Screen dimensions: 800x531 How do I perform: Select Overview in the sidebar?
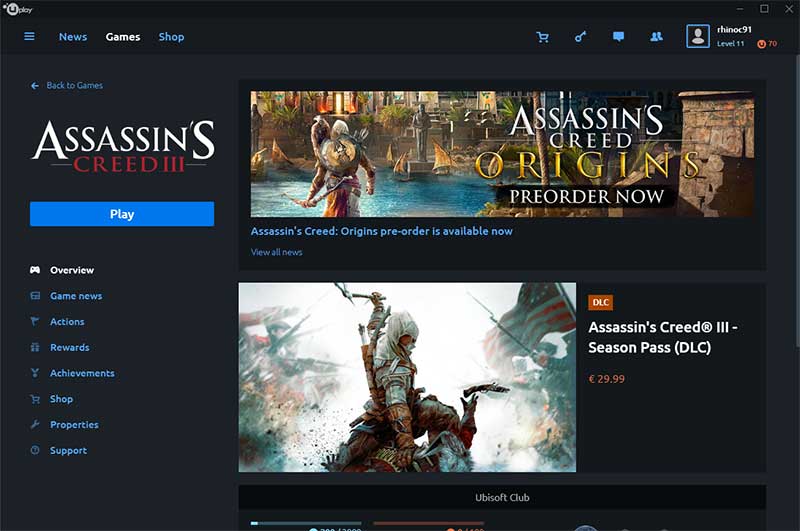(72, 270)
